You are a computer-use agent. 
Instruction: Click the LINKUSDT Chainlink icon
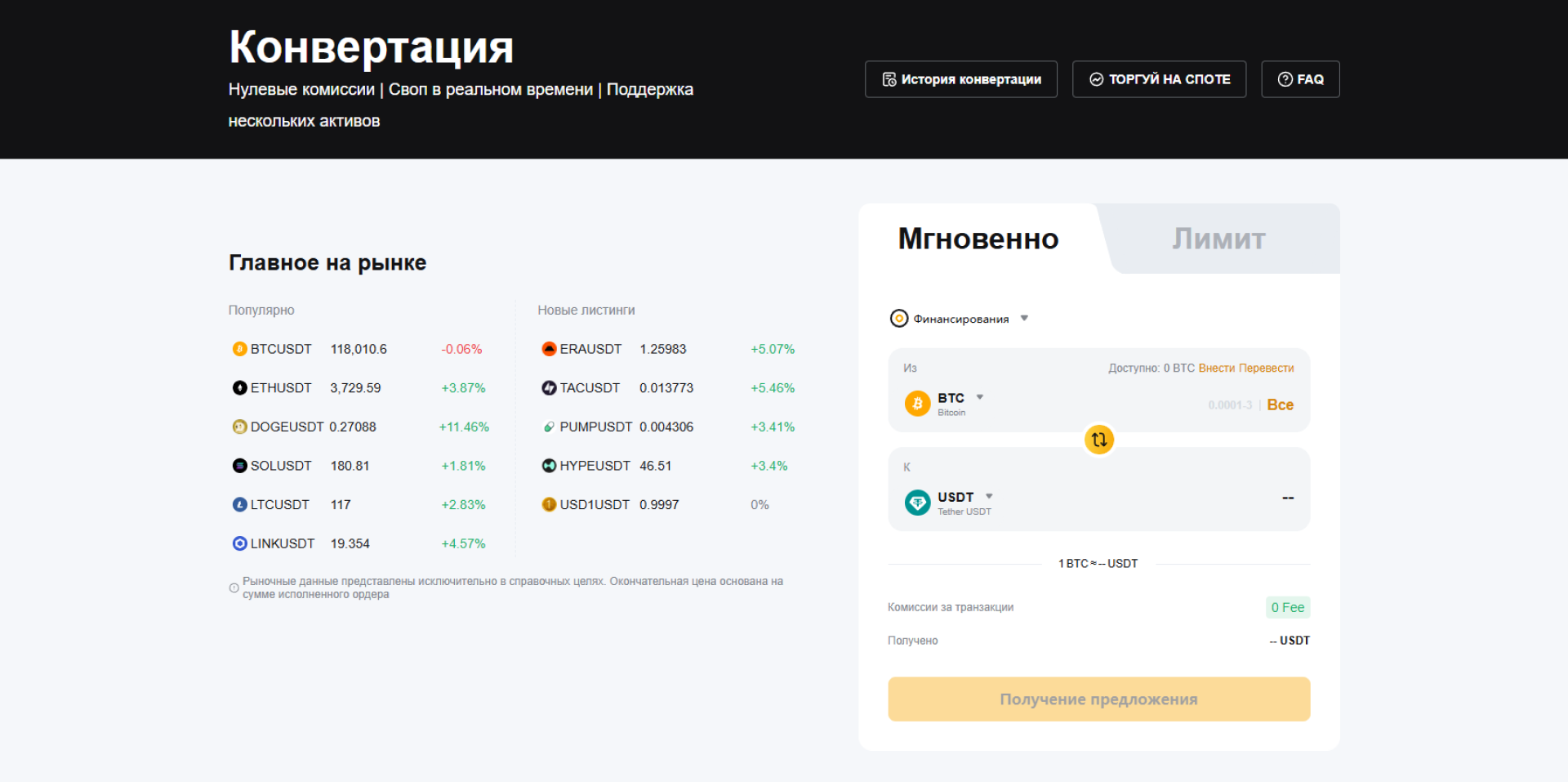(x=239, y=543)
